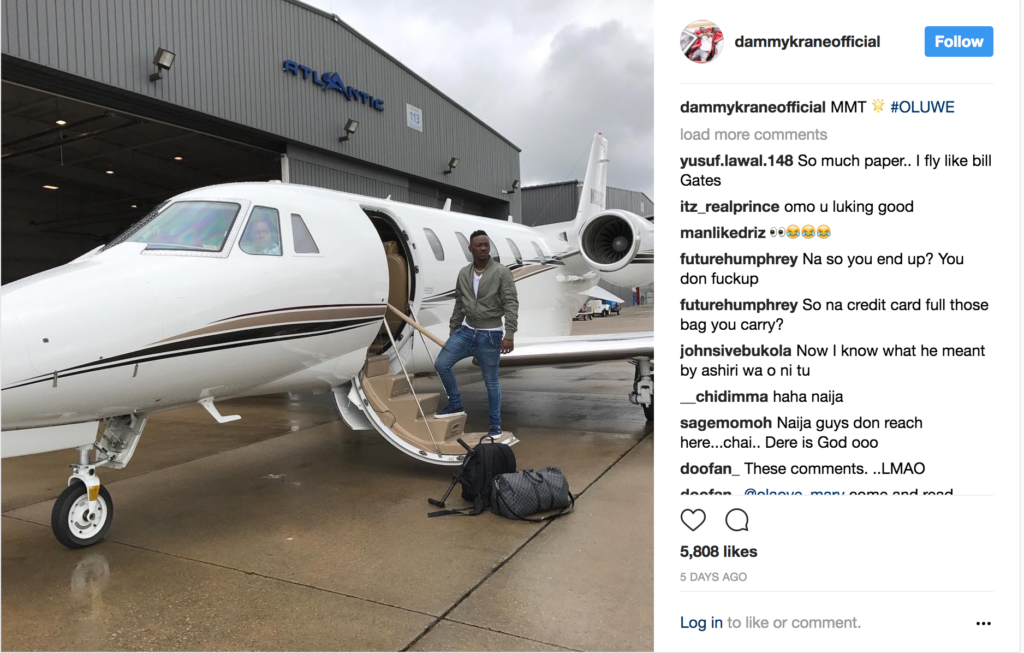Open the manlikedriz commenter profile
This screenshot has height=653, width=1024.
(x=722, y=233)
